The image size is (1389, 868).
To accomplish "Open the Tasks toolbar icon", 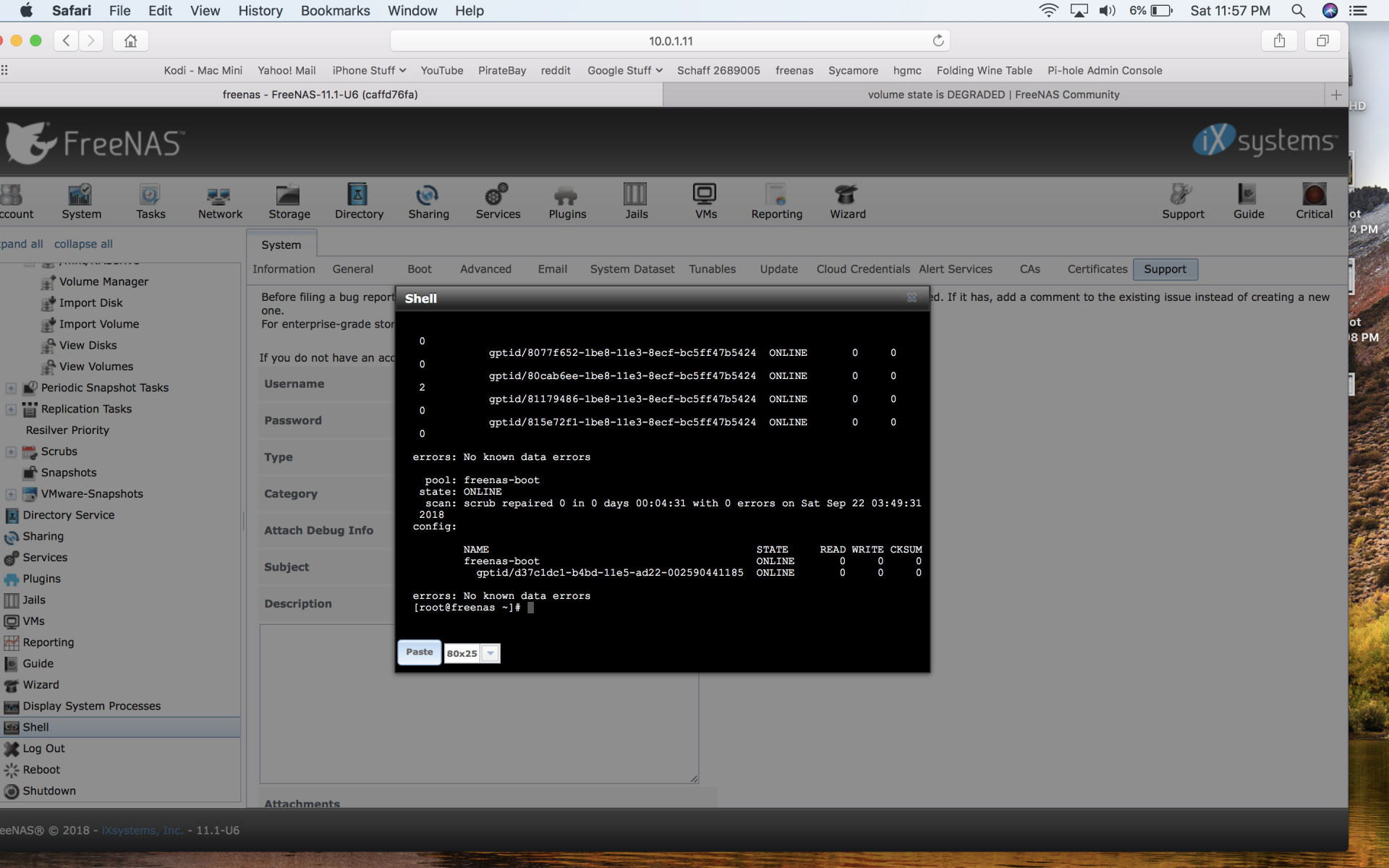I will pos(150,201).
